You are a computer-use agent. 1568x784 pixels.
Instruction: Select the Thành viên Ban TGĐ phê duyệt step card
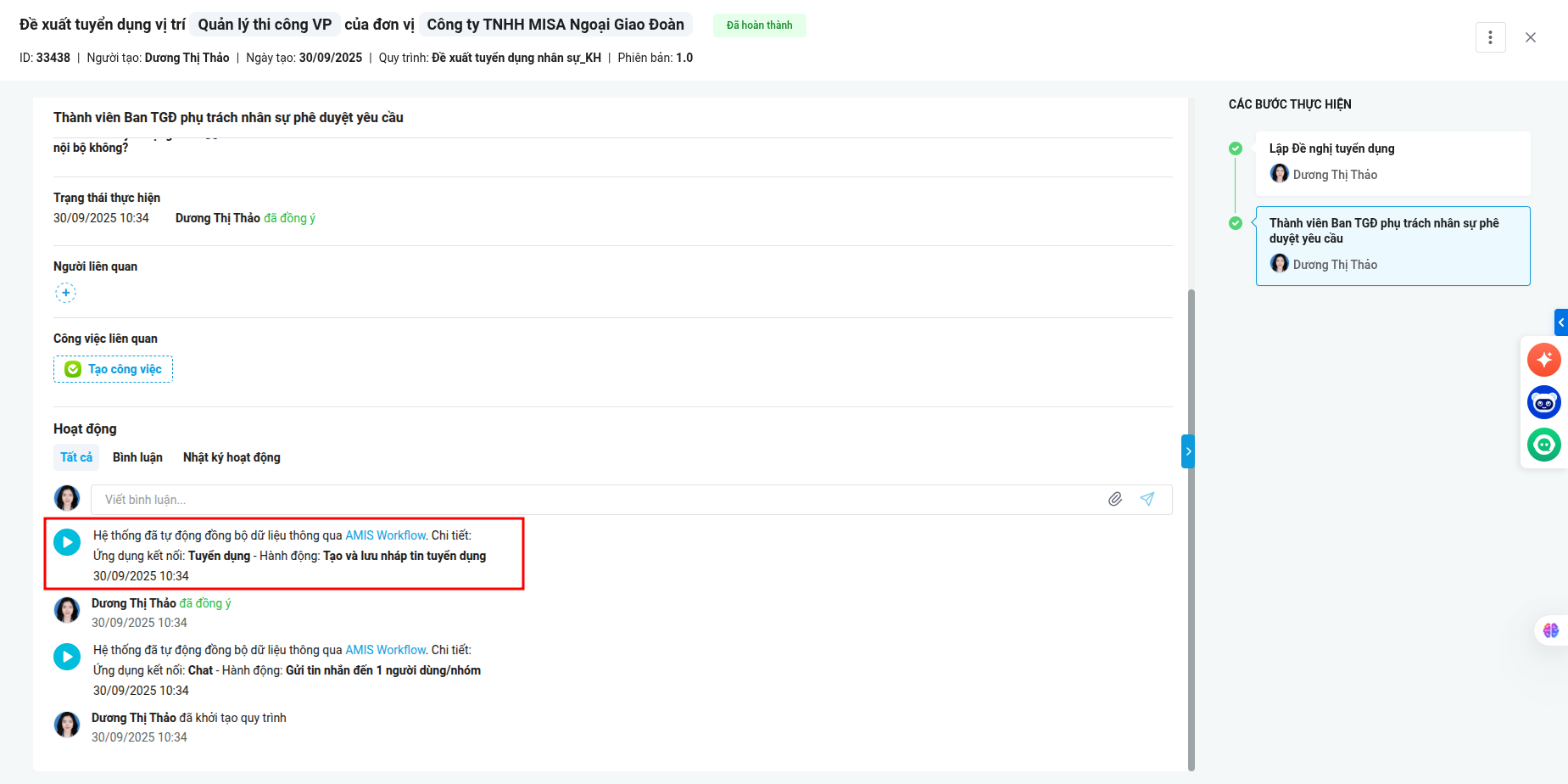[1392, 246]
